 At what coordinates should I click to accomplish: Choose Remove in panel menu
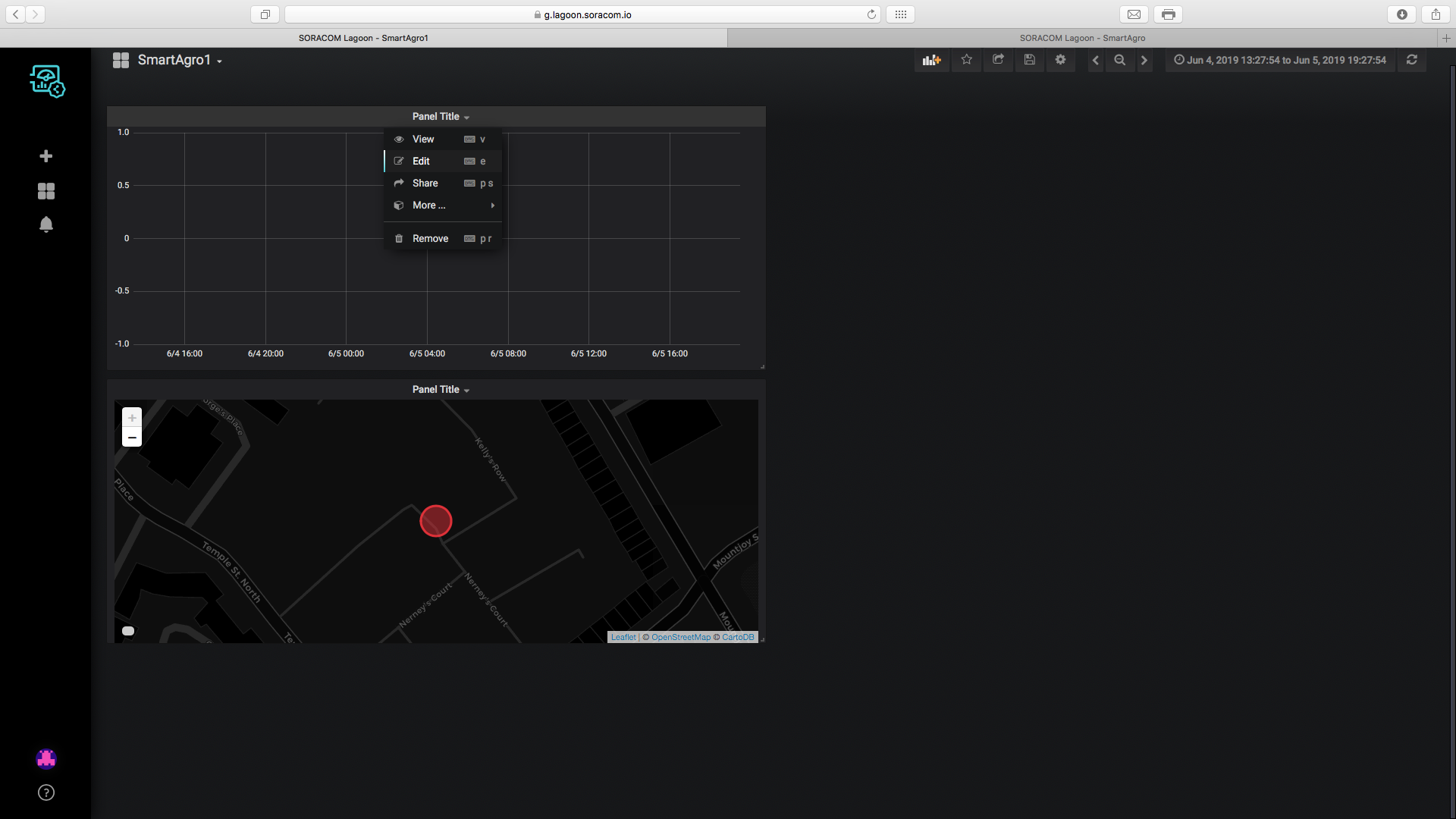tap(430, 239)
